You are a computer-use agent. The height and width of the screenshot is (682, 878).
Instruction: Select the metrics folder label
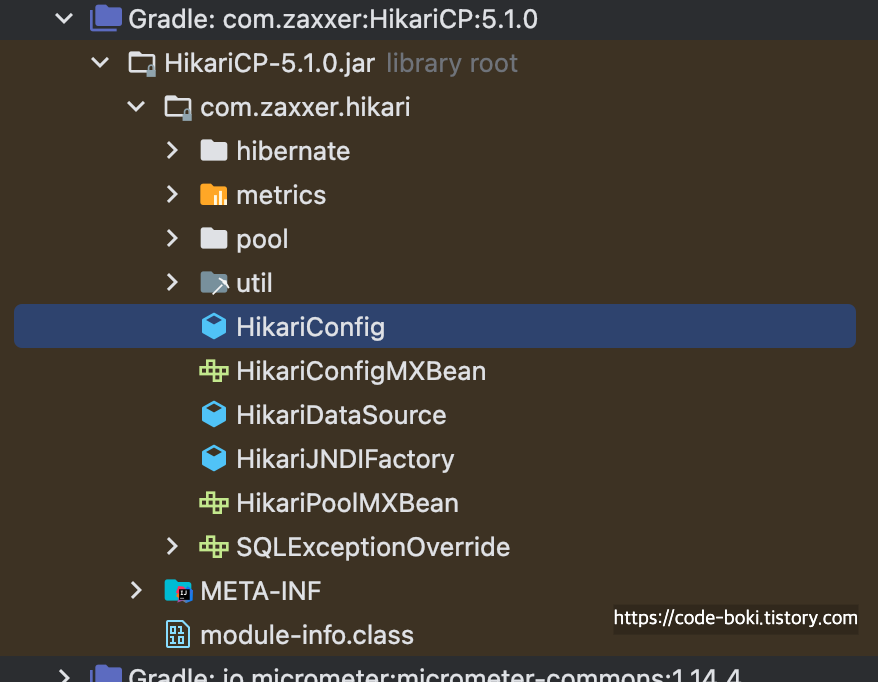[281, 195]
